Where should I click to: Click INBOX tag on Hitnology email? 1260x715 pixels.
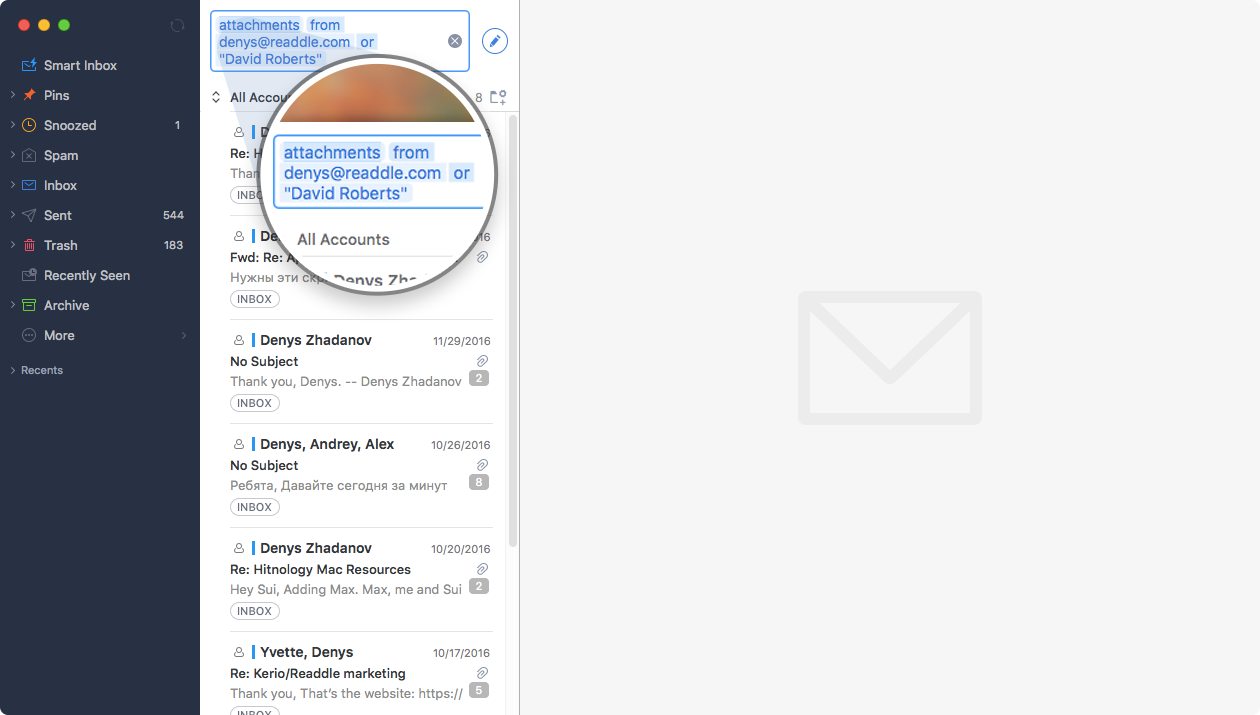tap(255, 611)
